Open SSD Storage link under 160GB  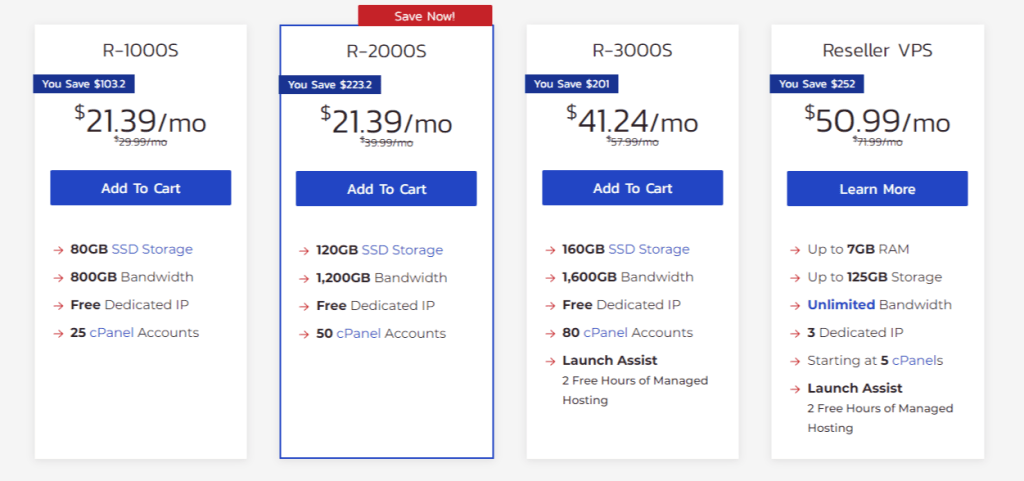pos(649,249)
